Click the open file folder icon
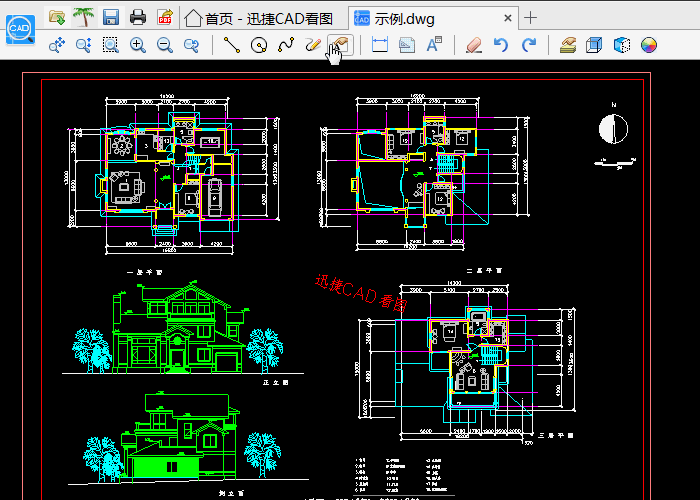Screen dimensions: 700x500 click(x=57, y=17)
